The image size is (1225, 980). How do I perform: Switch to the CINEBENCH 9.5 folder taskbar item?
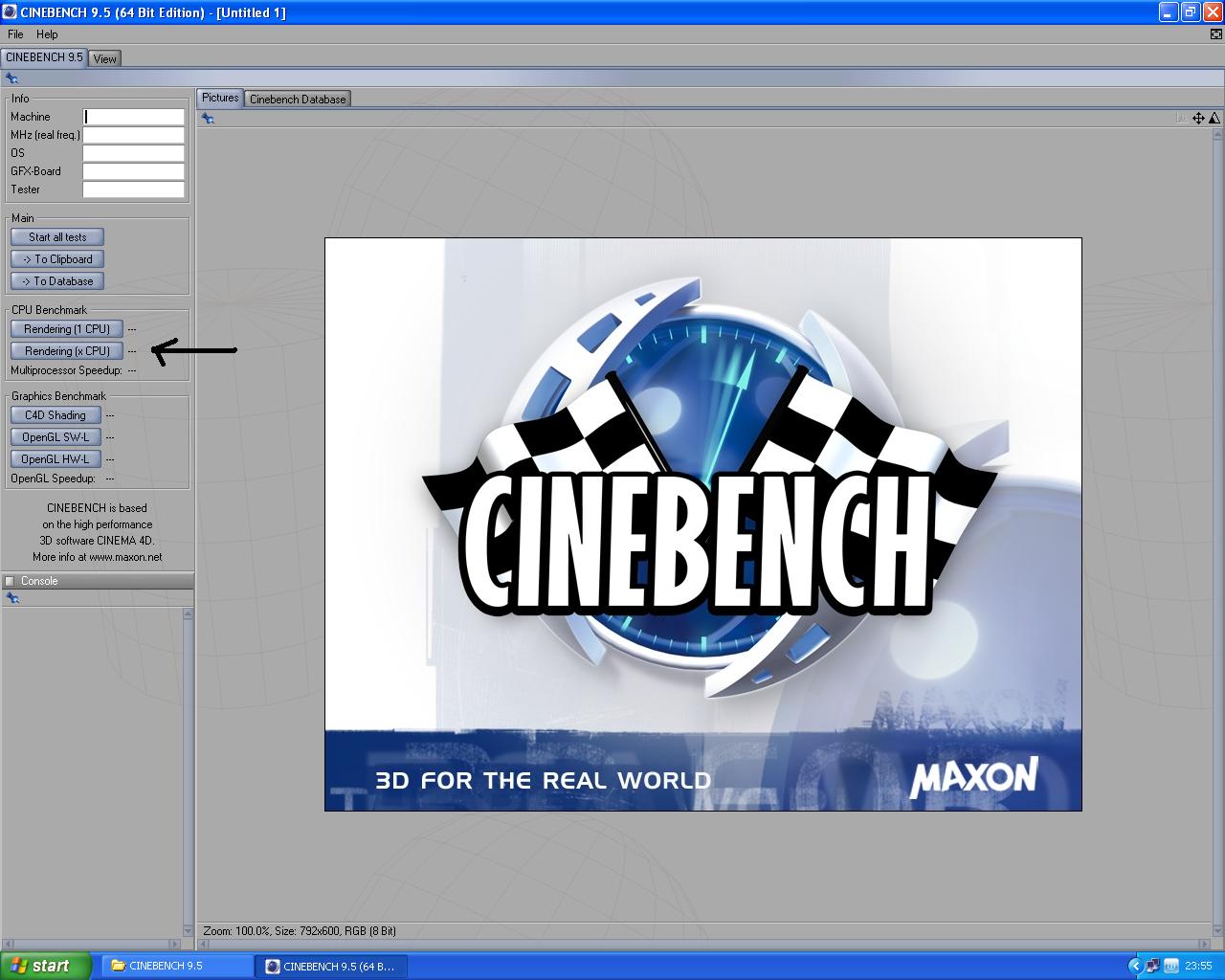pyautogui.click(x=177, y=966)
